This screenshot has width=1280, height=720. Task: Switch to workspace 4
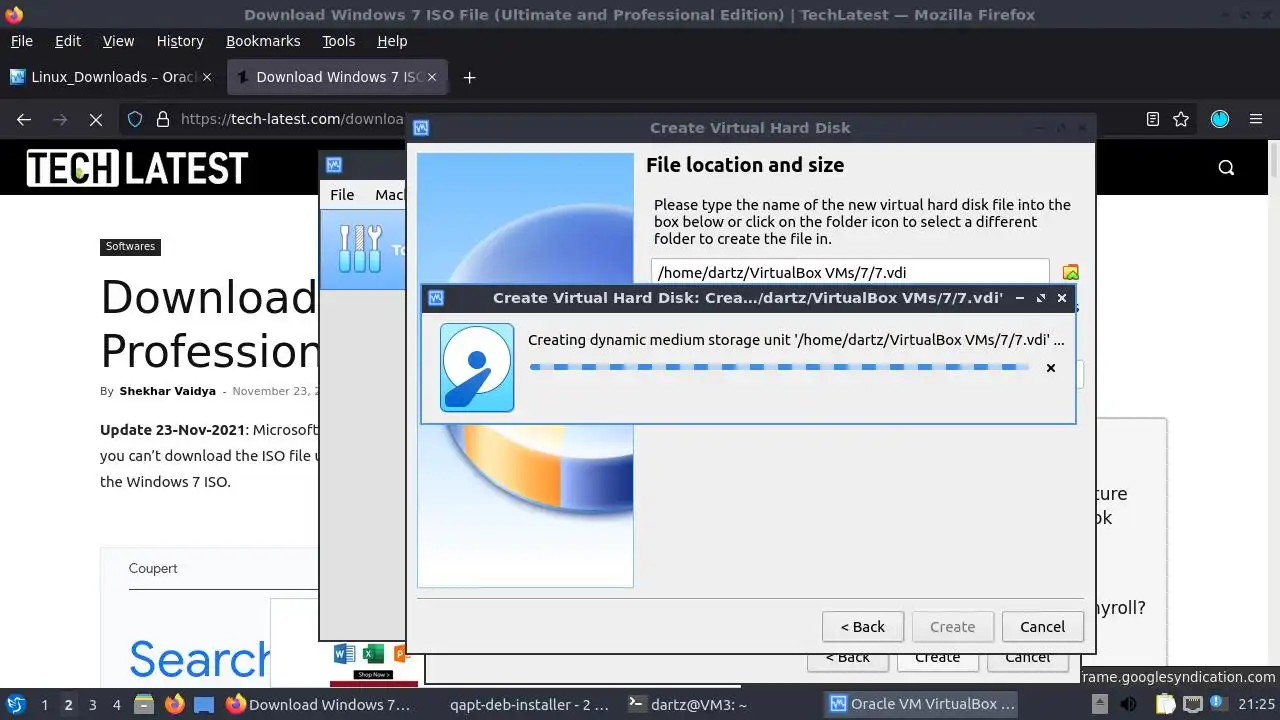point(116,705)
